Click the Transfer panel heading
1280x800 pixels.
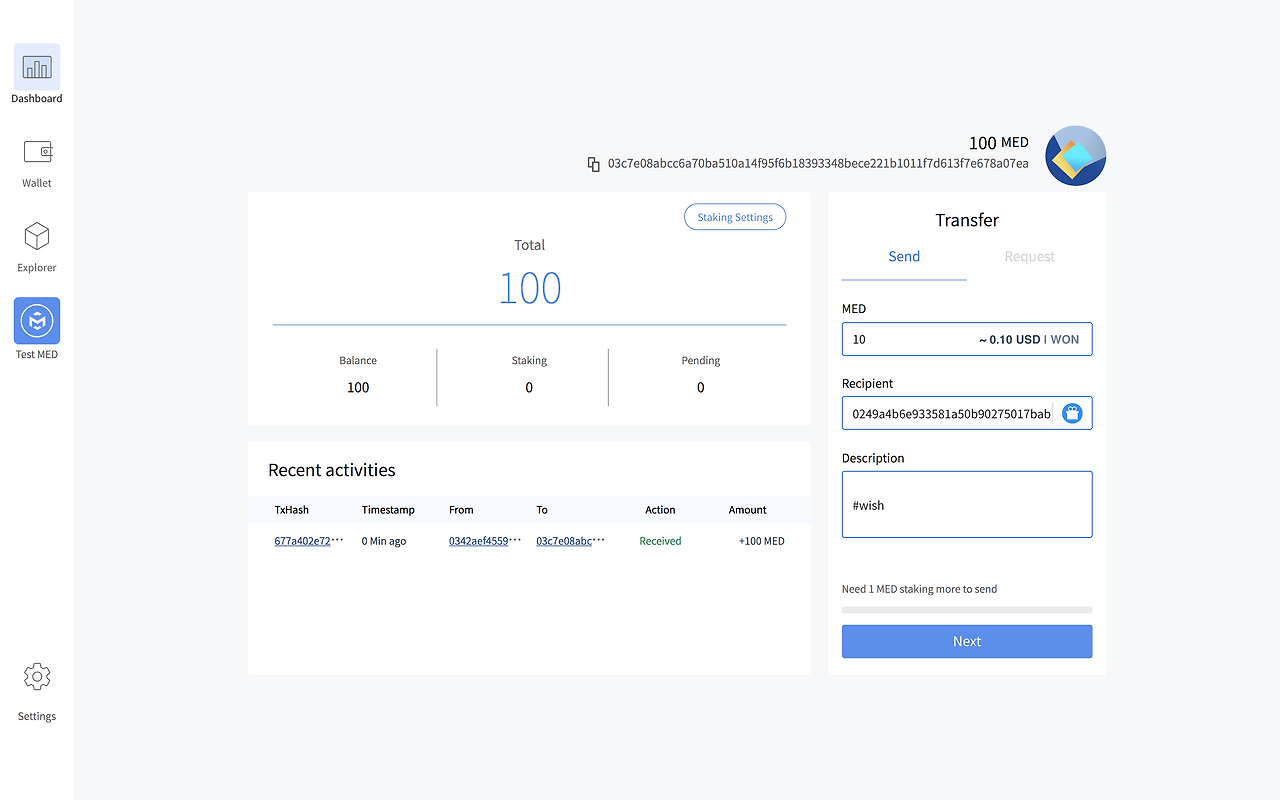pyautogui.click(x=967, y=220)
